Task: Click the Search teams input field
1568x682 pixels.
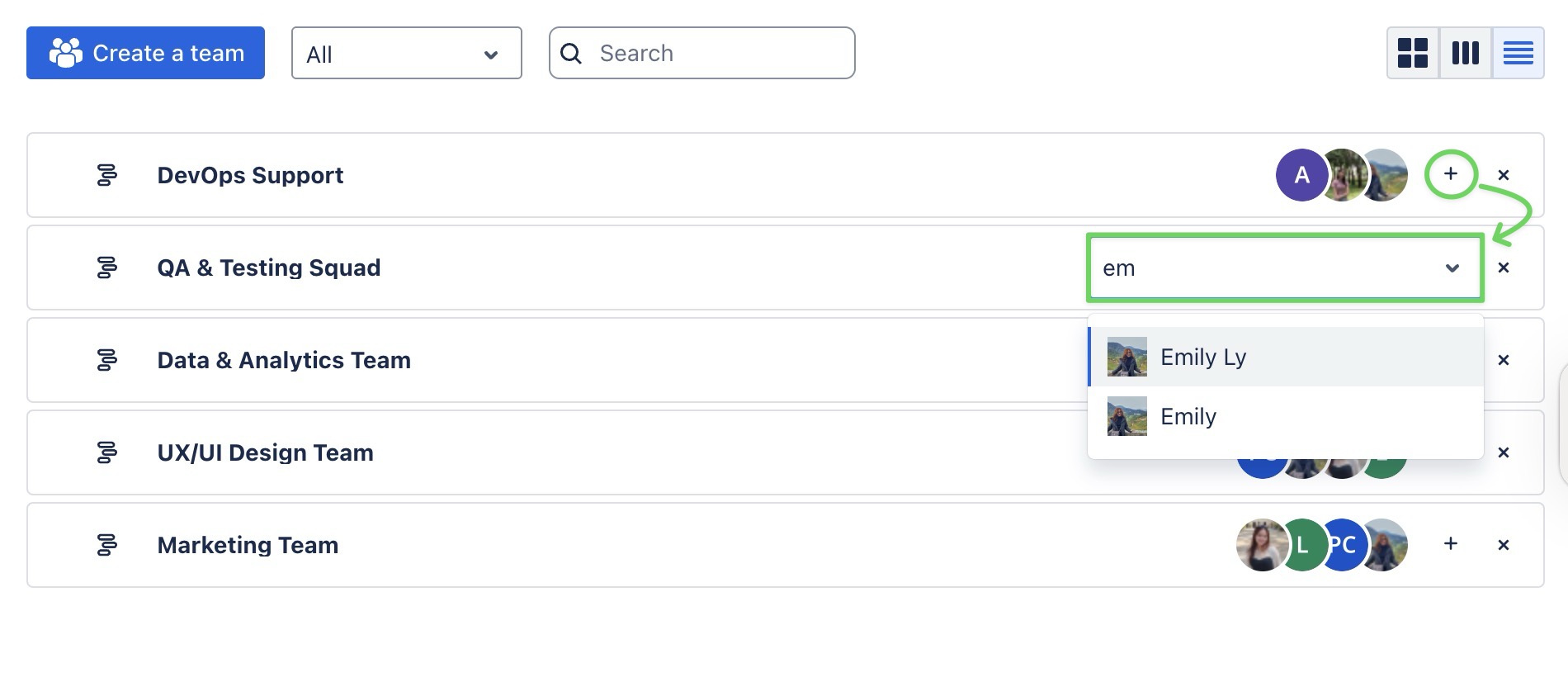Action: pyautogui.click(x=718, y=54)
